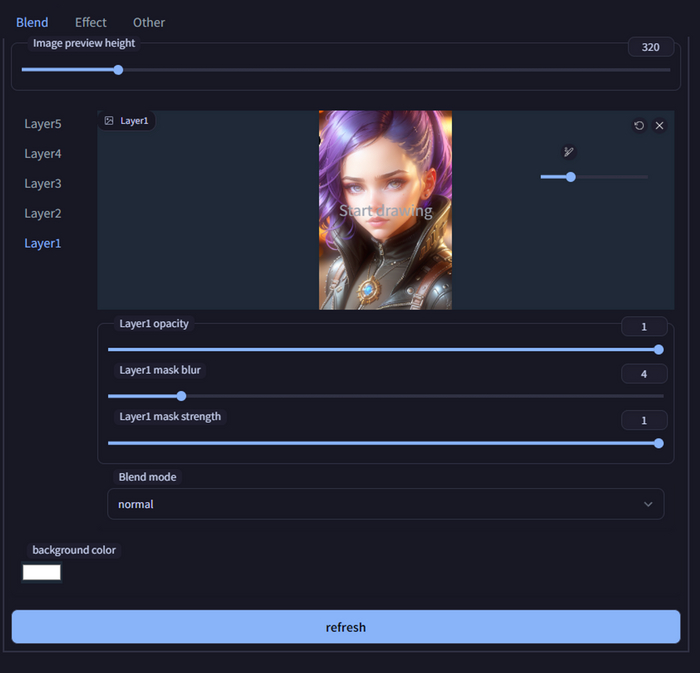This screenshot has width=700, height=673.
Task: Select the Layer2 tab
Action: pos(43,213)
